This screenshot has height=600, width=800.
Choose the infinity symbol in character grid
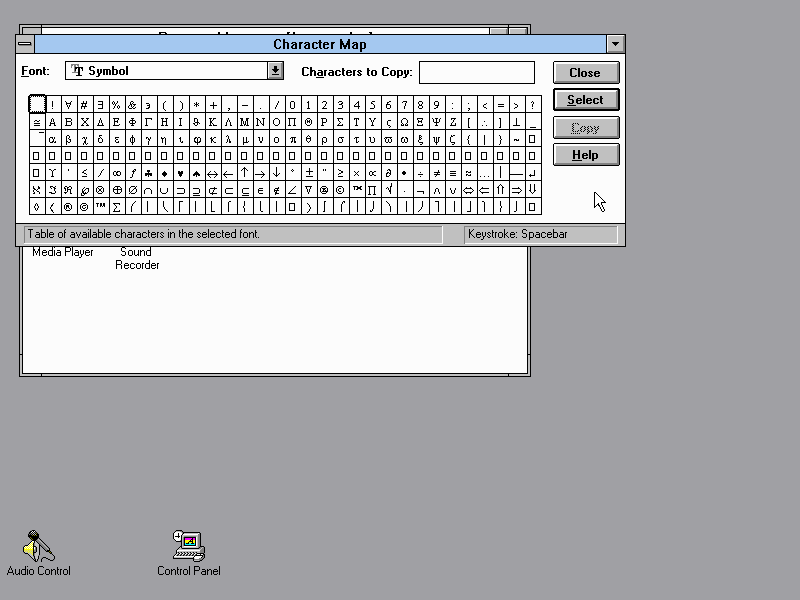(x=117, y=173)
